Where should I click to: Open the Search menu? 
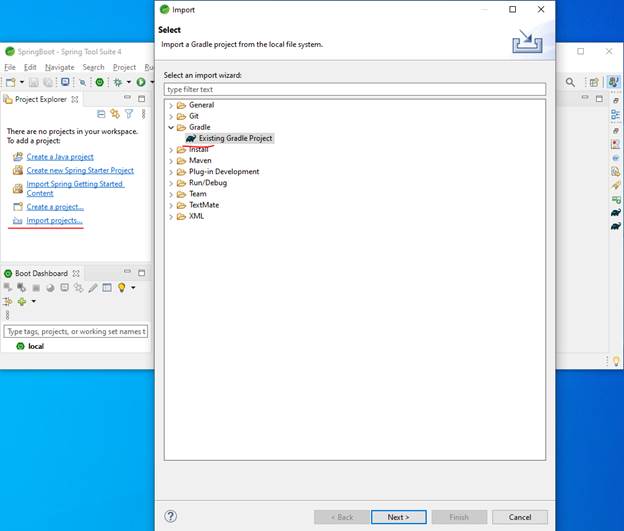94,67
